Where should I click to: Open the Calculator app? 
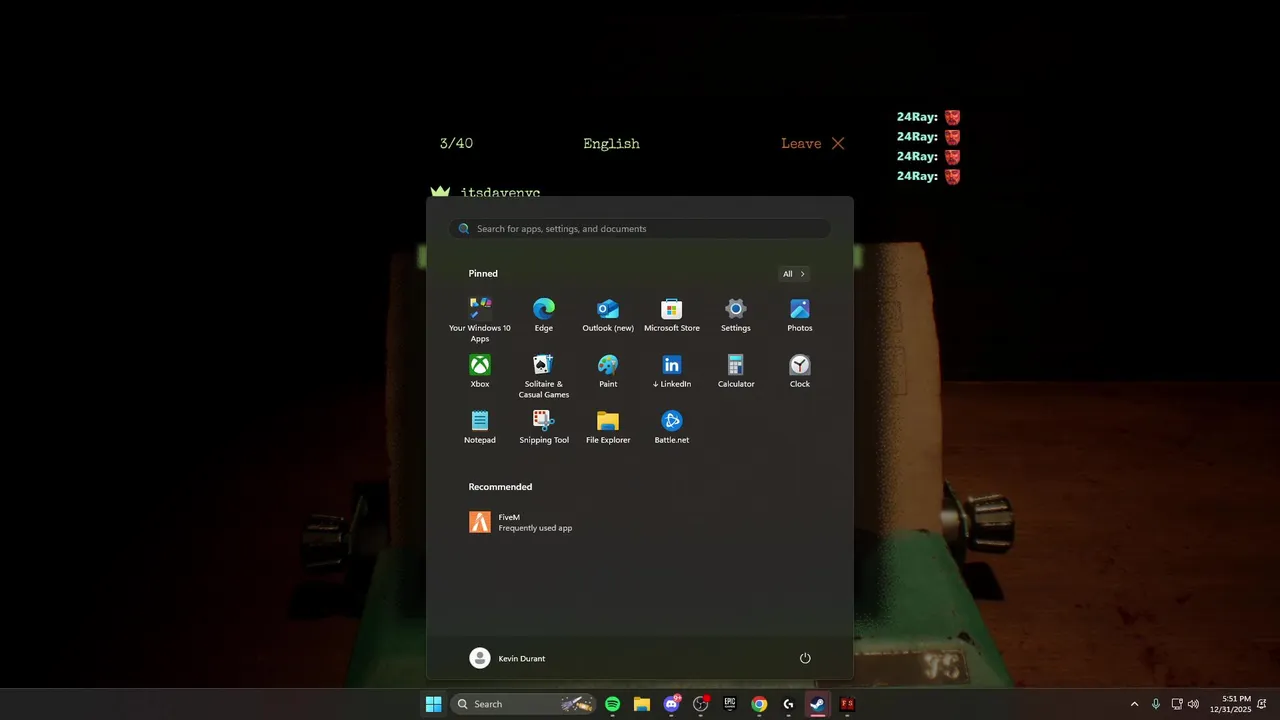point(736,371)
